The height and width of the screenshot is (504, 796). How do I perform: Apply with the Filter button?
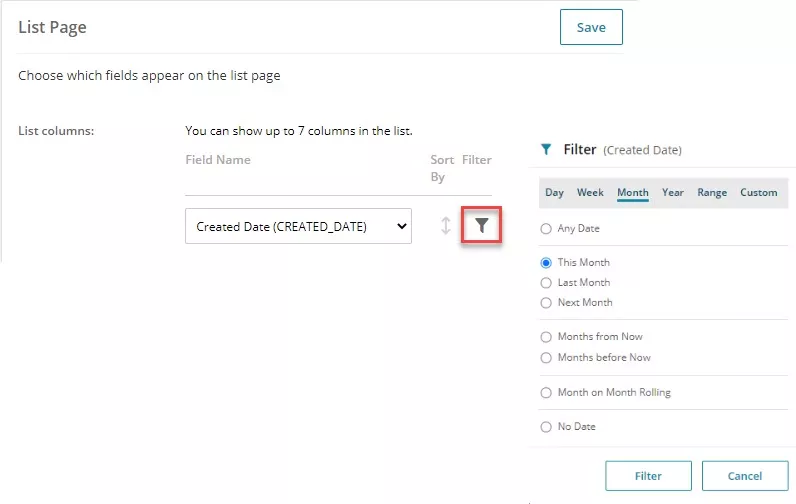[648, 476]
